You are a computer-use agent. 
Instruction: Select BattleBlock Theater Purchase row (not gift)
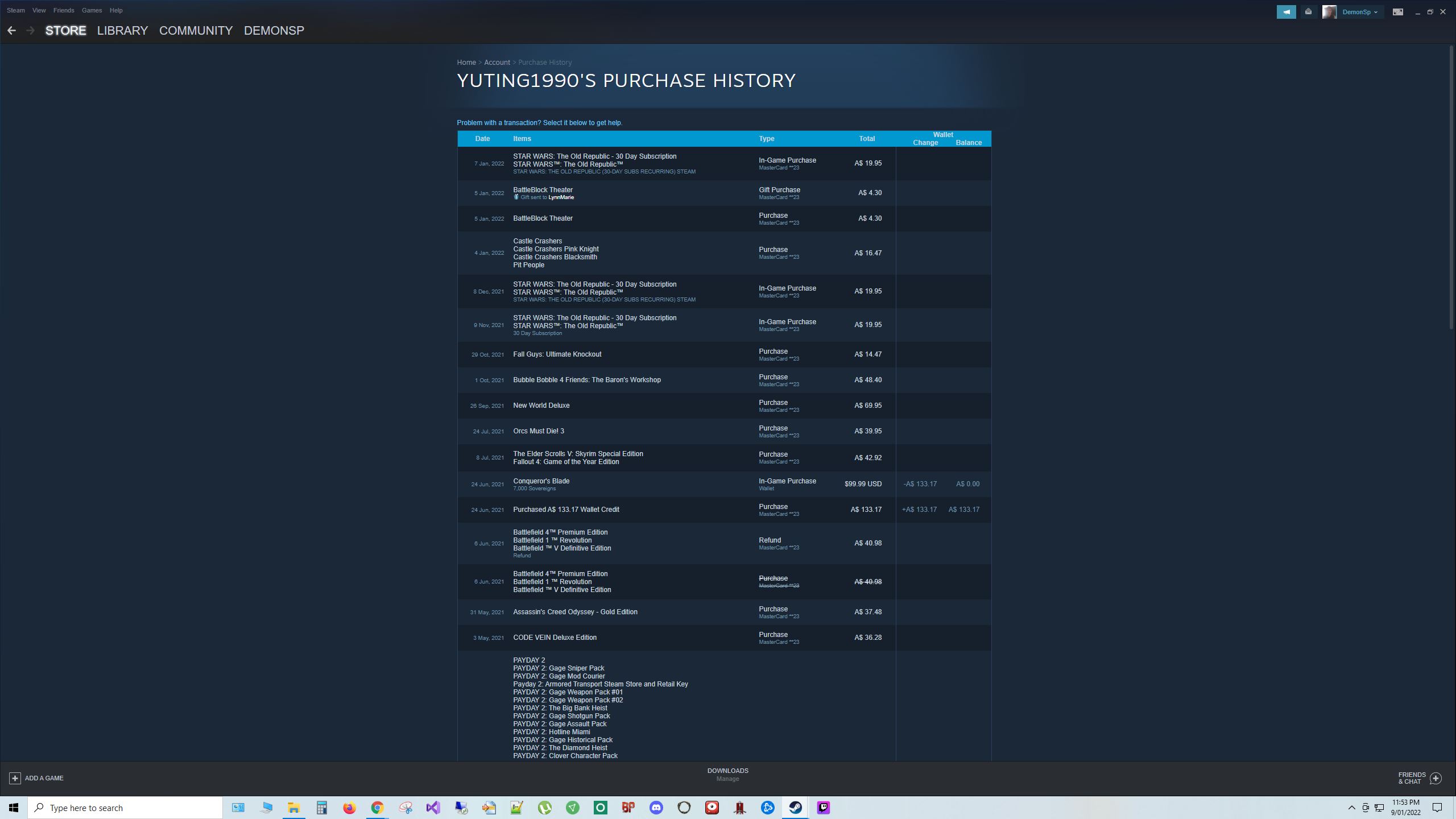pyautogui.click(x=724, y=218)
